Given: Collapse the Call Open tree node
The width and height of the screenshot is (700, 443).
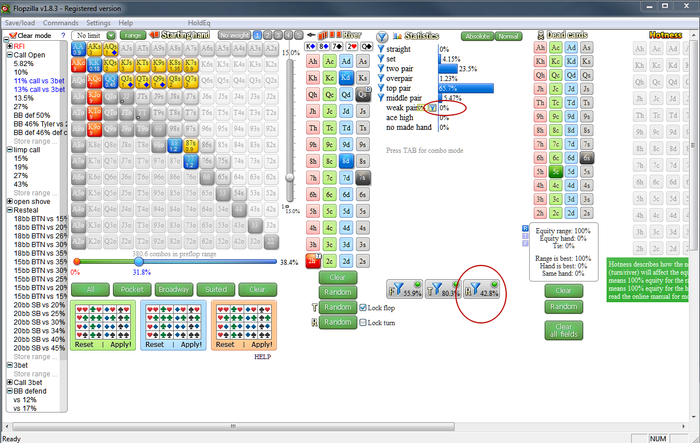Looking at the screenshot, I should [9, 54].
